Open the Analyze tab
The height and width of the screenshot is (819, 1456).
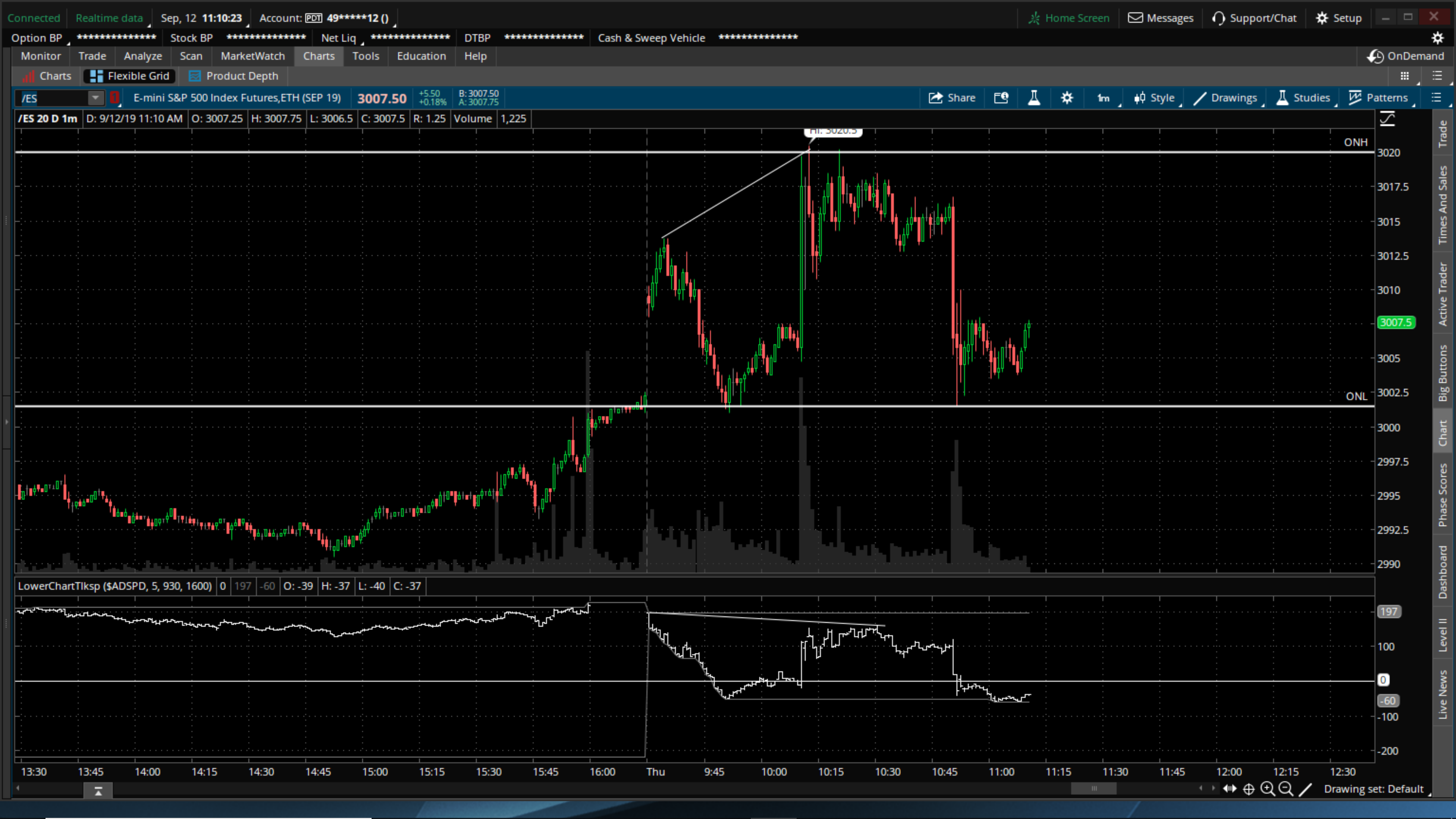pyautogui.click(x=143, y=56)
